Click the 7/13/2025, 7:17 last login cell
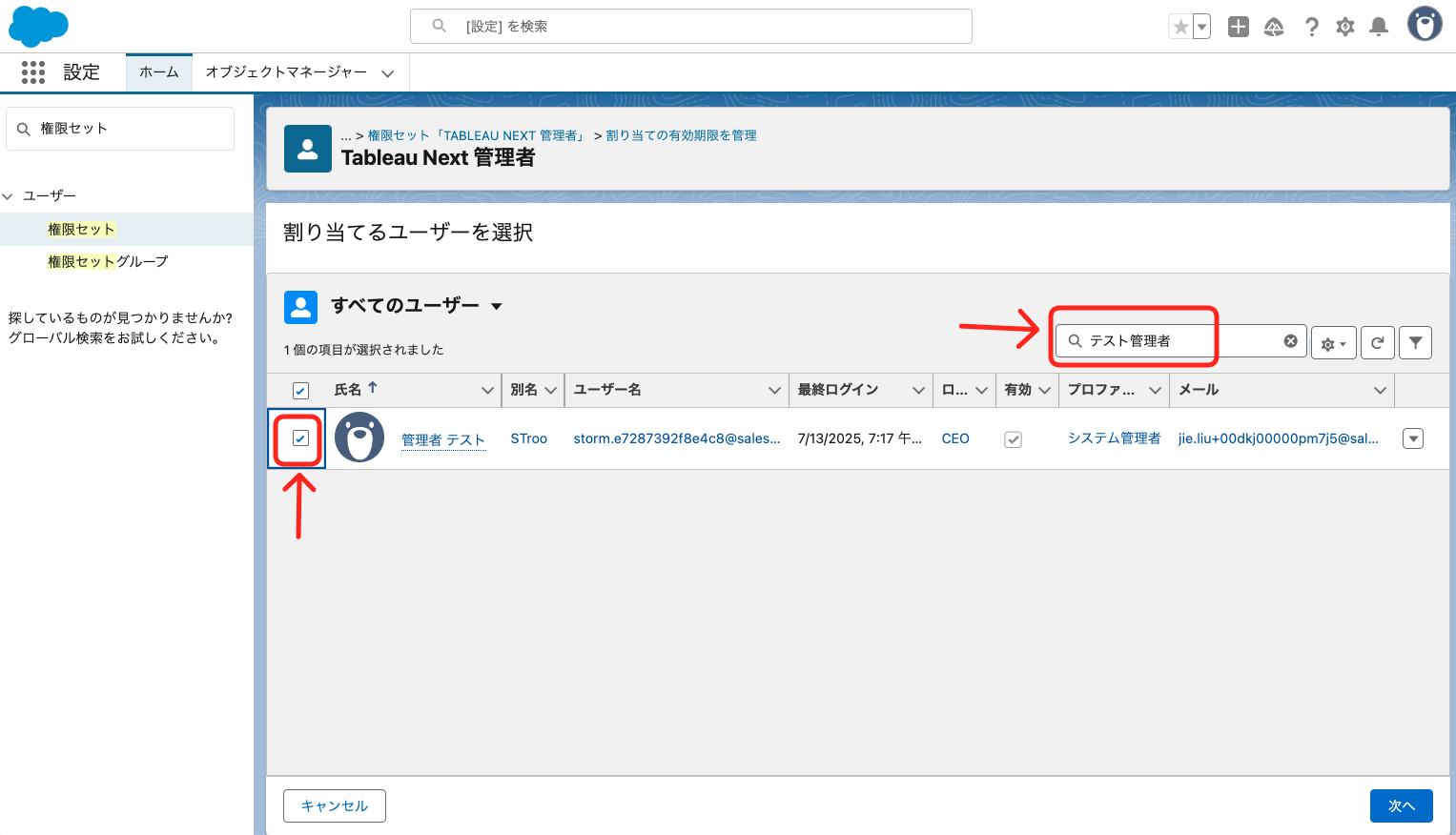Image resolution: width=1456 pixels, height=835 pixels. coord(859,438)
